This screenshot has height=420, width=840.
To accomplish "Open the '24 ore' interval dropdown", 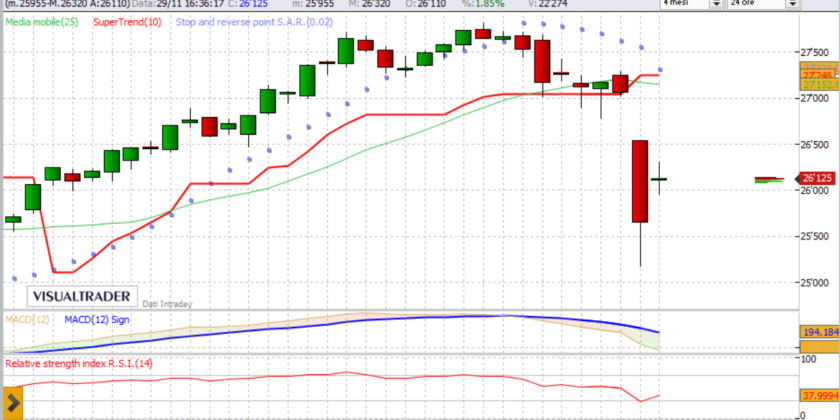I will click(x=793, y=3).
